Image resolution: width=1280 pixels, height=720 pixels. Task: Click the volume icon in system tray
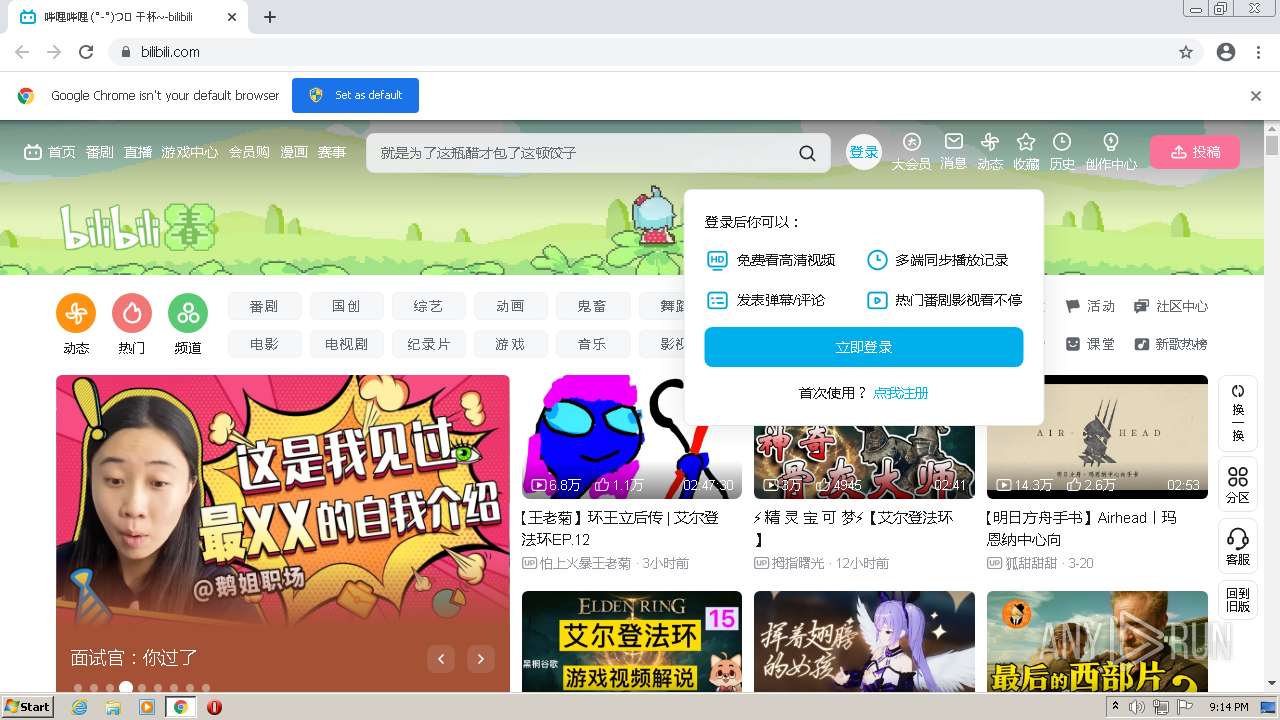click(x=1138, y=707)
